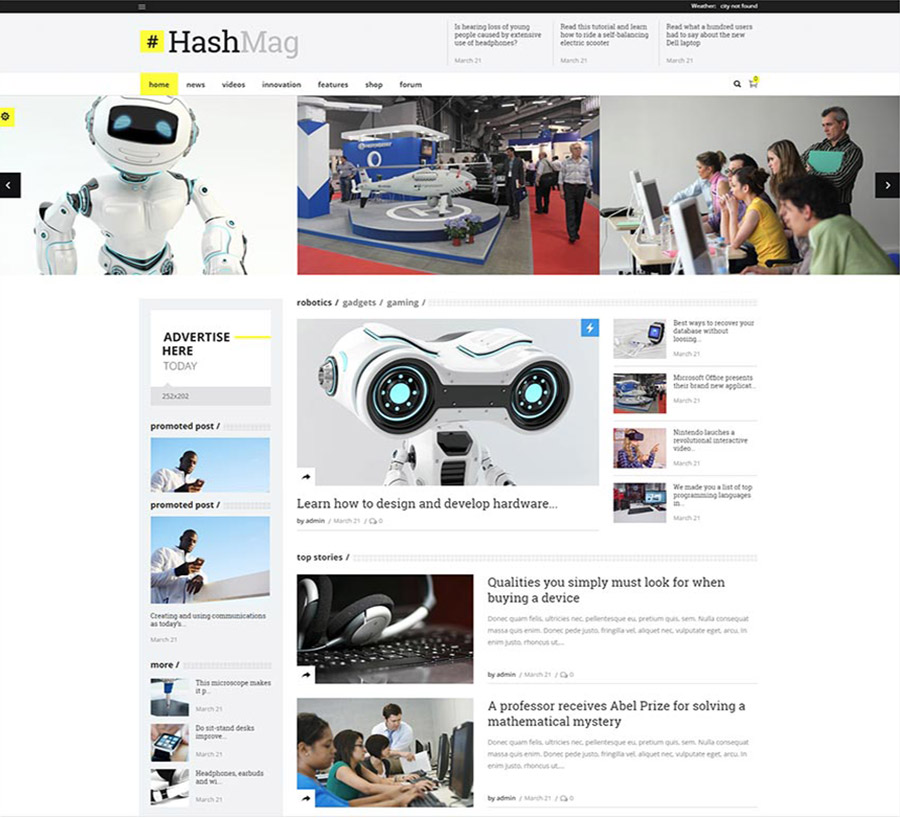The height and width of the screenshot is (818, 900).
Task: Click share arrow on headphones article image
Action: (x=307, y=673)
